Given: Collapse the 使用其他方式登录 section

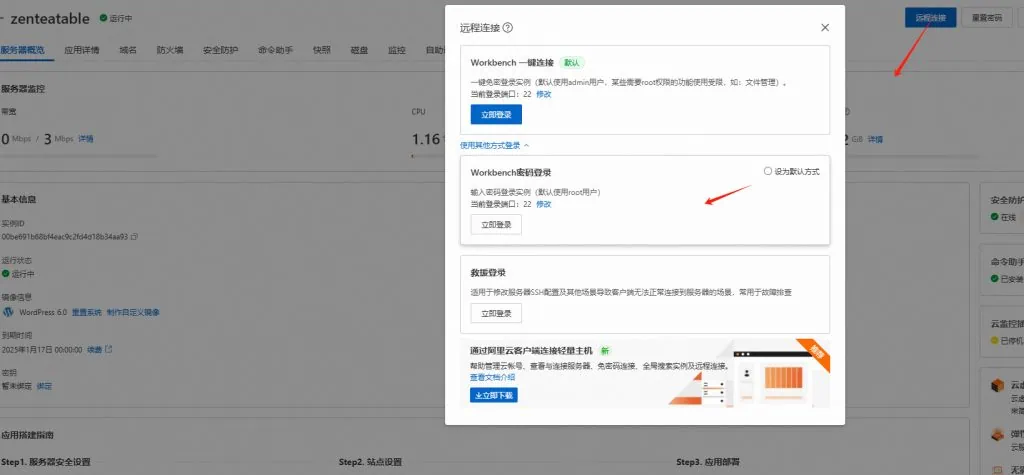Looking at the screenshot, I should click(495, 145).
